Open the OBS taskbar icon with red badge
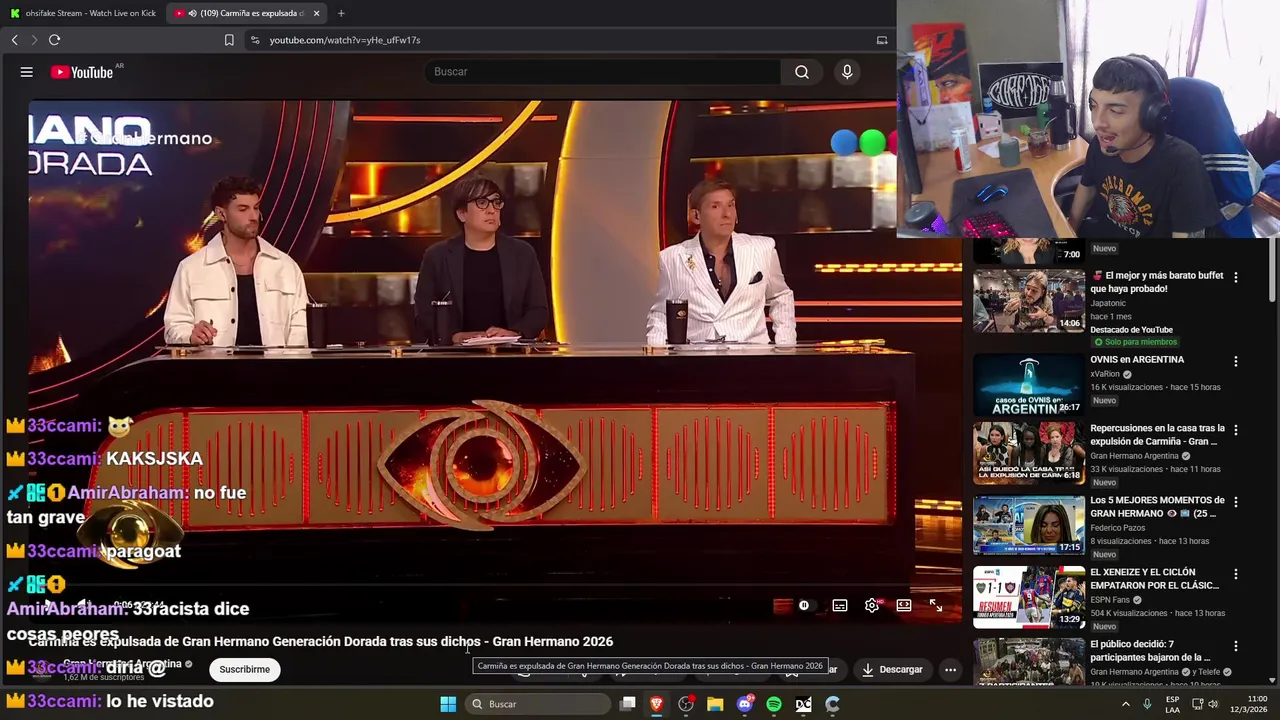This screenshot has height=720, width=1280. click(x=686, y=704)
